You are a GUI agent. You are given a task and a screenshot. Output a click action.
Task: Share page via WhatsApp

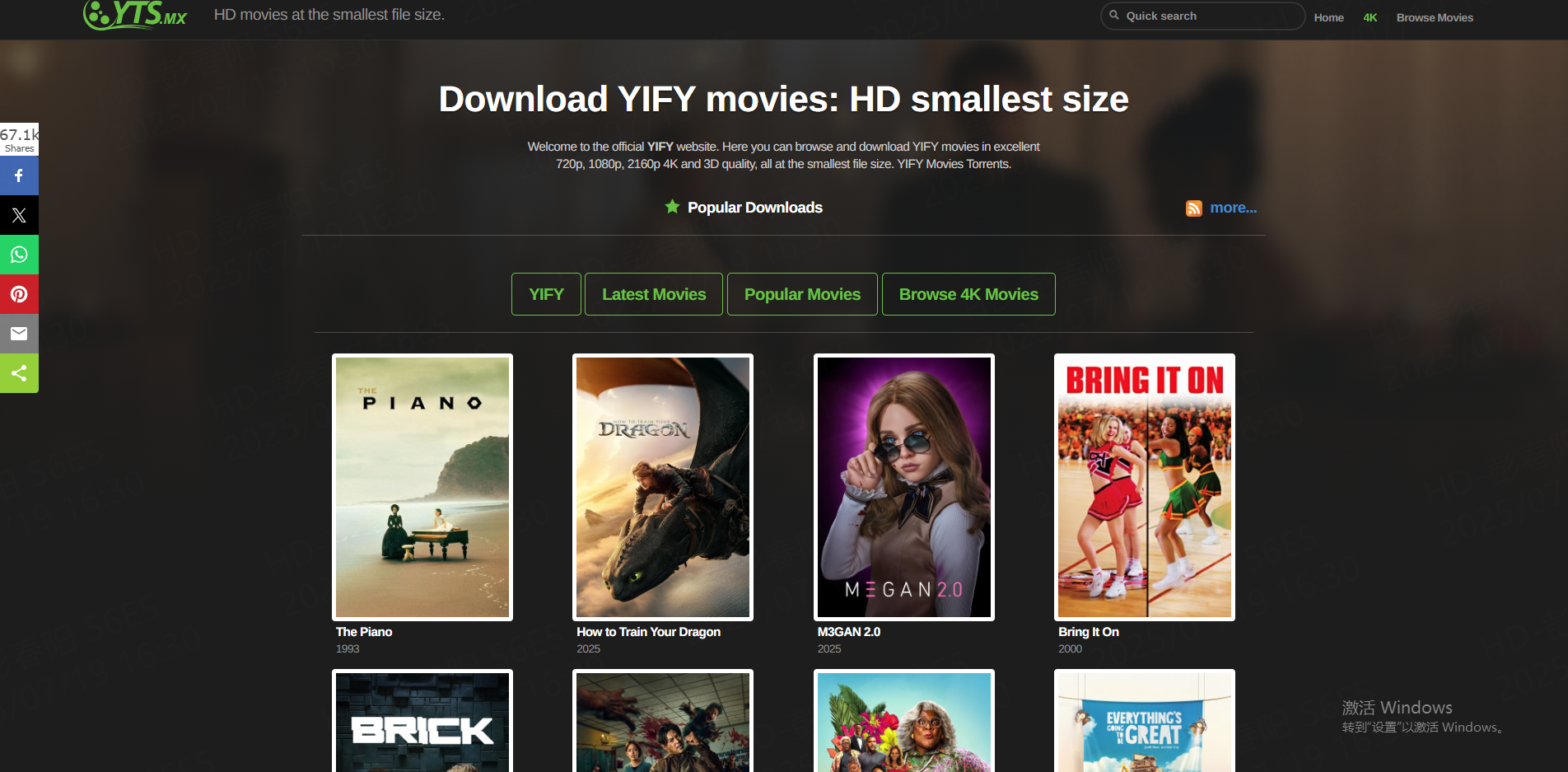tap(19, 255)
